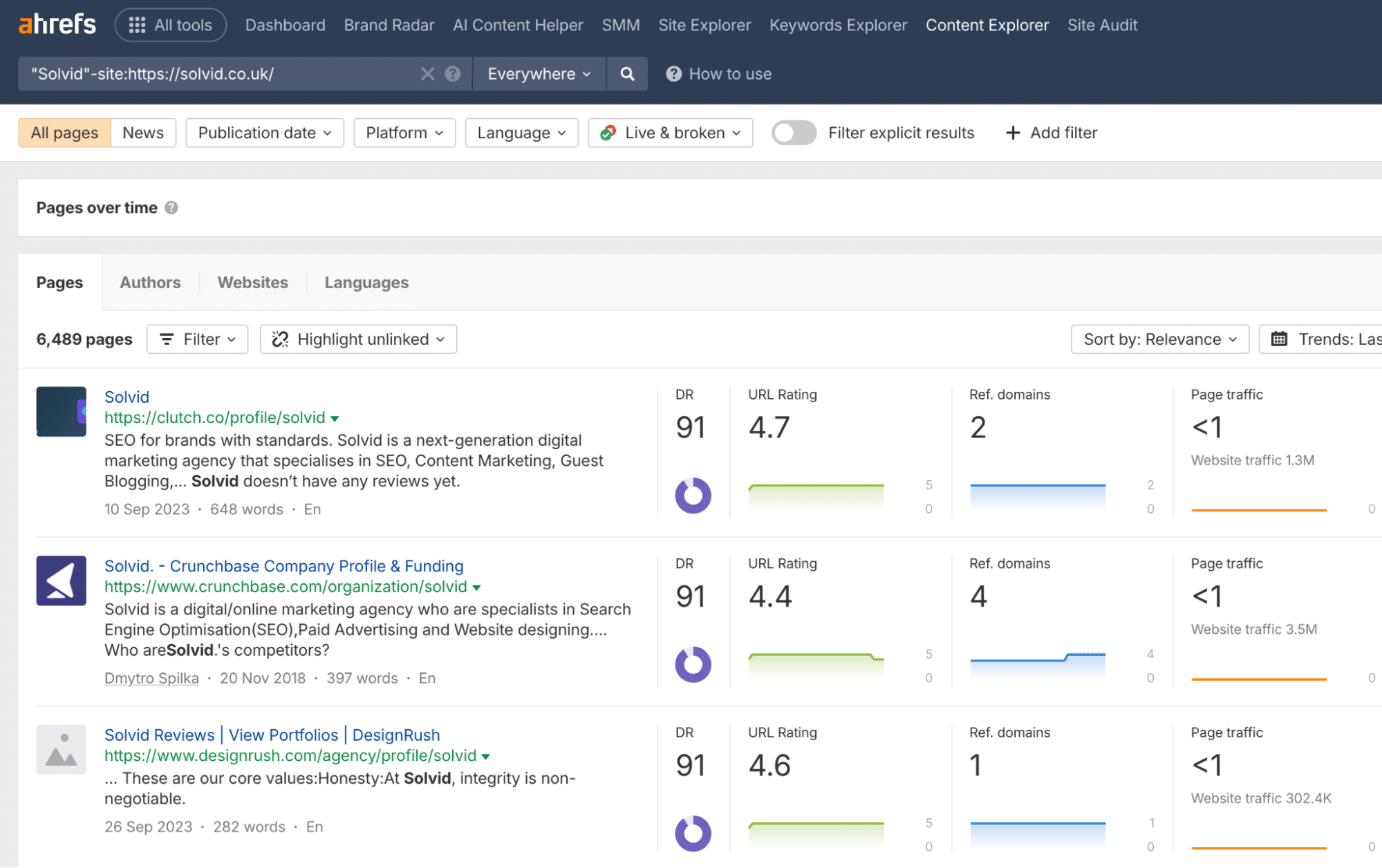This screenshot has height=868, width=1382.
Task: Click the Add filter button
Action: tap(1052, 133)
